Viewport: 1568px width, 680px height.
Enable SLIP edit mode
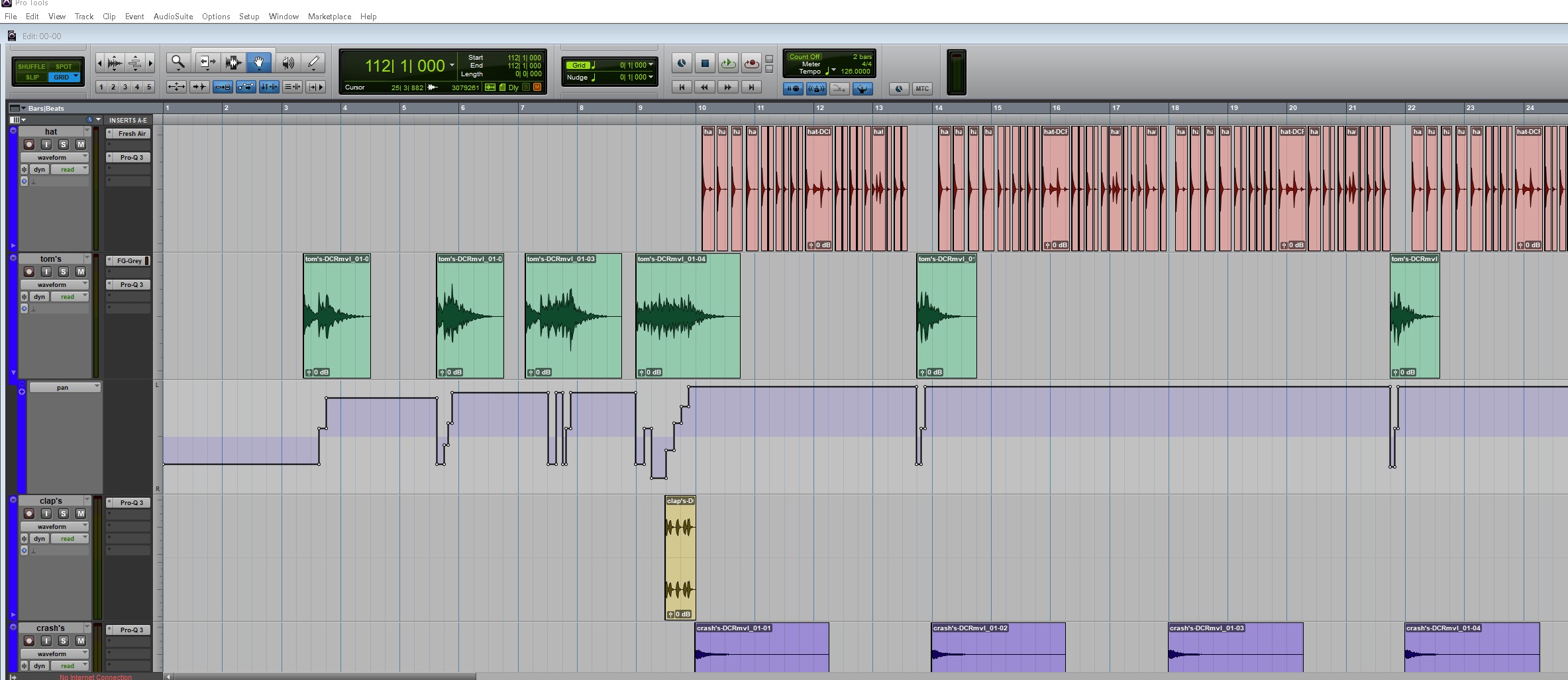(32, 77)
